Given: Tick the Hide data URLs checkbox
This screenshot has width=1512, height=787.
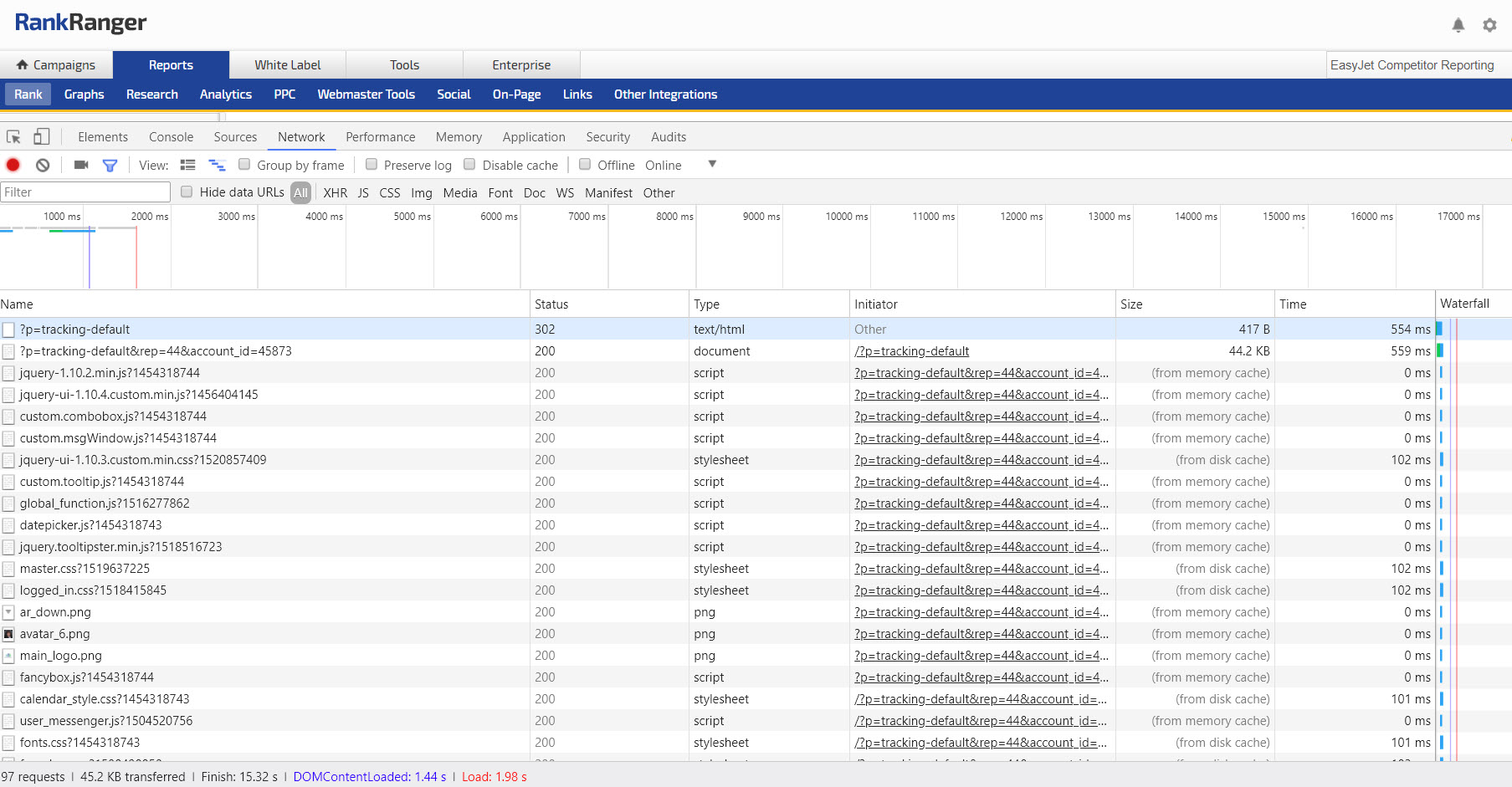Looking at the screenshot, I should 187,192.
